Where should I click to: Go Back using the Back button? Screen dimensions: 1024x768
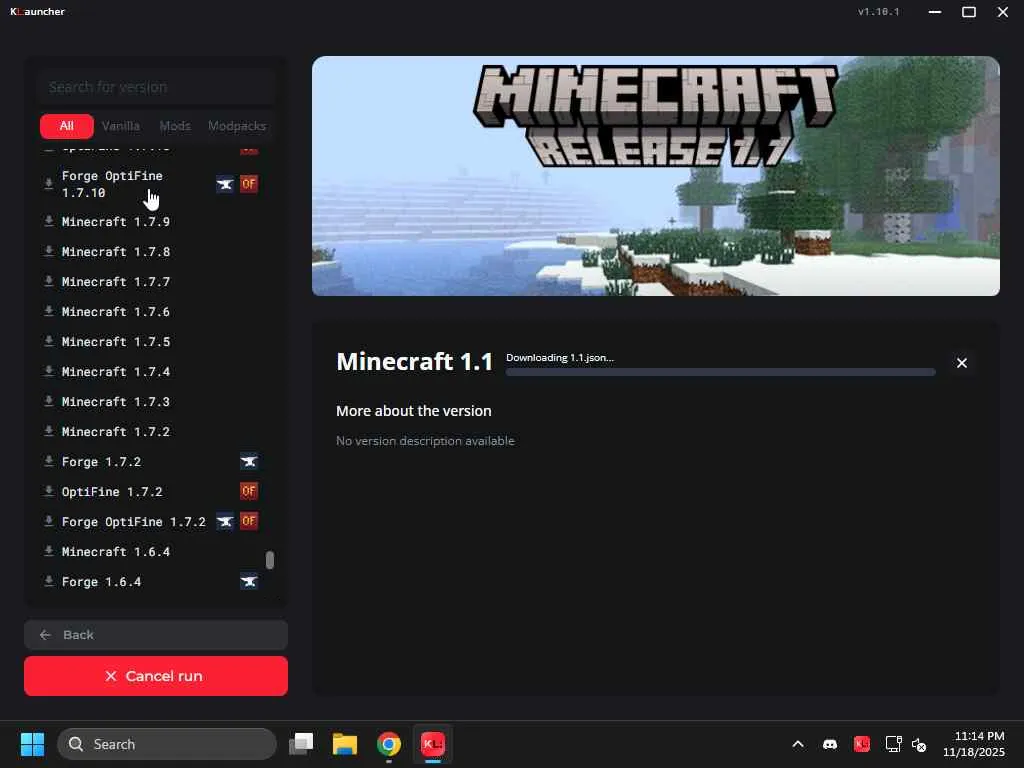point(156,635)
